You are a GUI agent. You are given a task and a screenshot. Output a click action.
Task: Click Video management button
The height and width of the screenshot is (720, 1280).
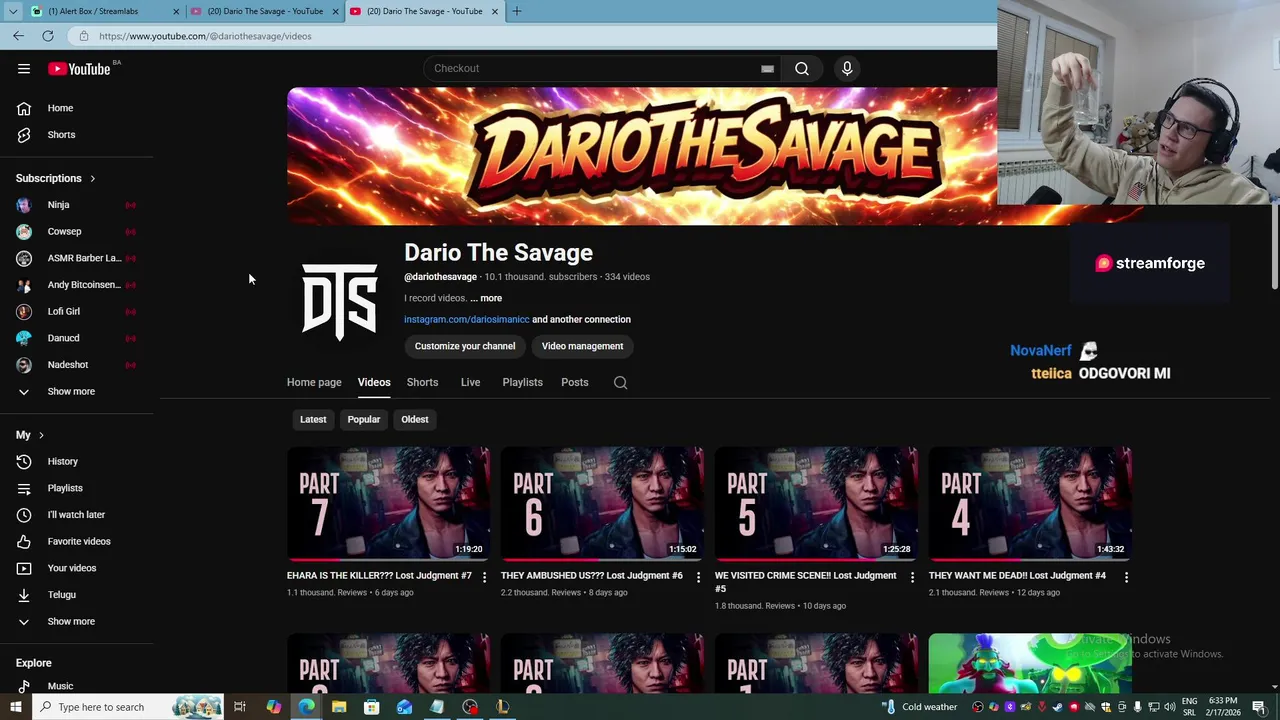(x=582, y=346)
